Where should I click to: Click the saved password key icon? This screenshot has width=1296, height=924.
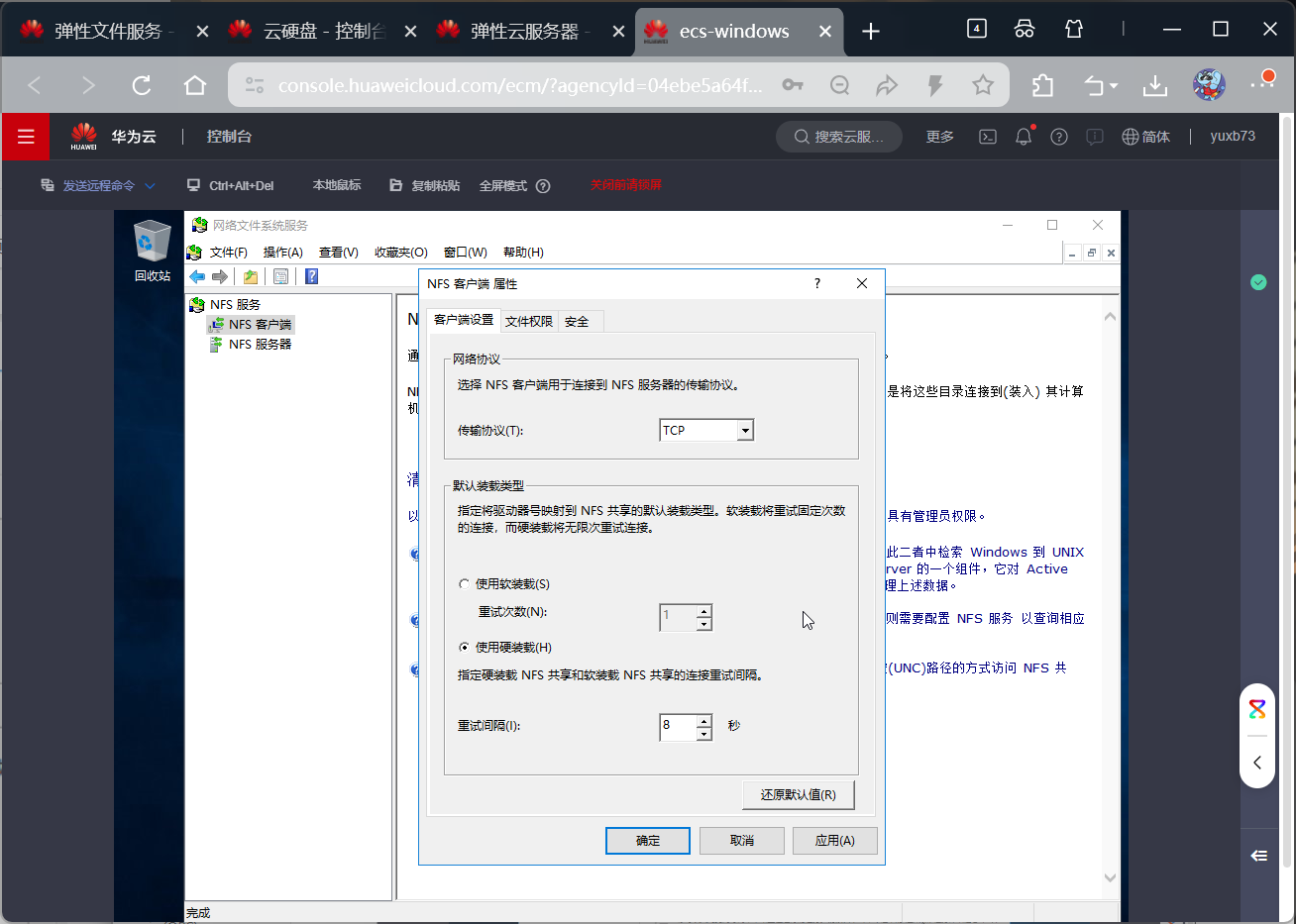(793, 85)
